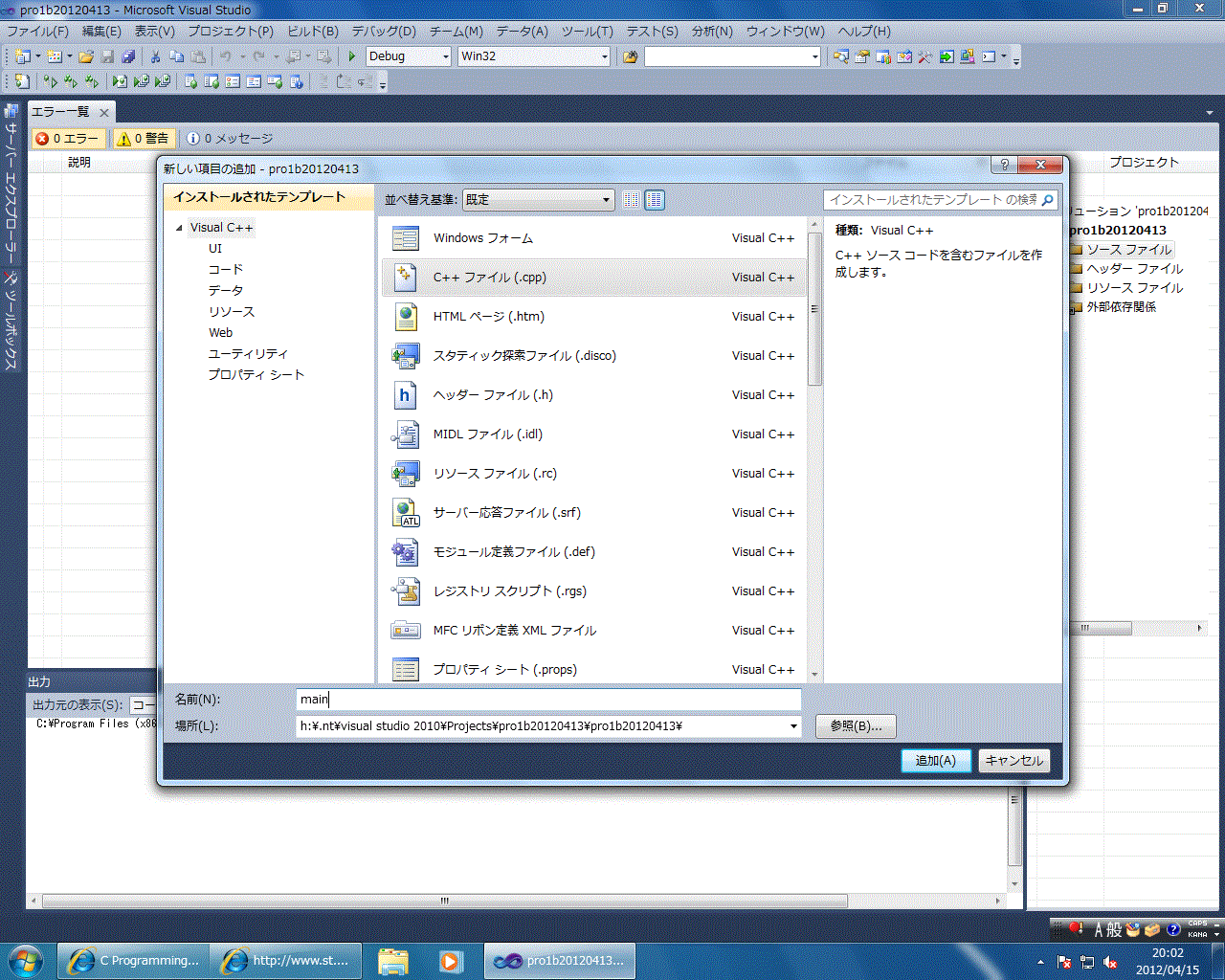Click the help question mark in dialog
The height and width of the screenshot is (980, 1225).
(1004, 165)
